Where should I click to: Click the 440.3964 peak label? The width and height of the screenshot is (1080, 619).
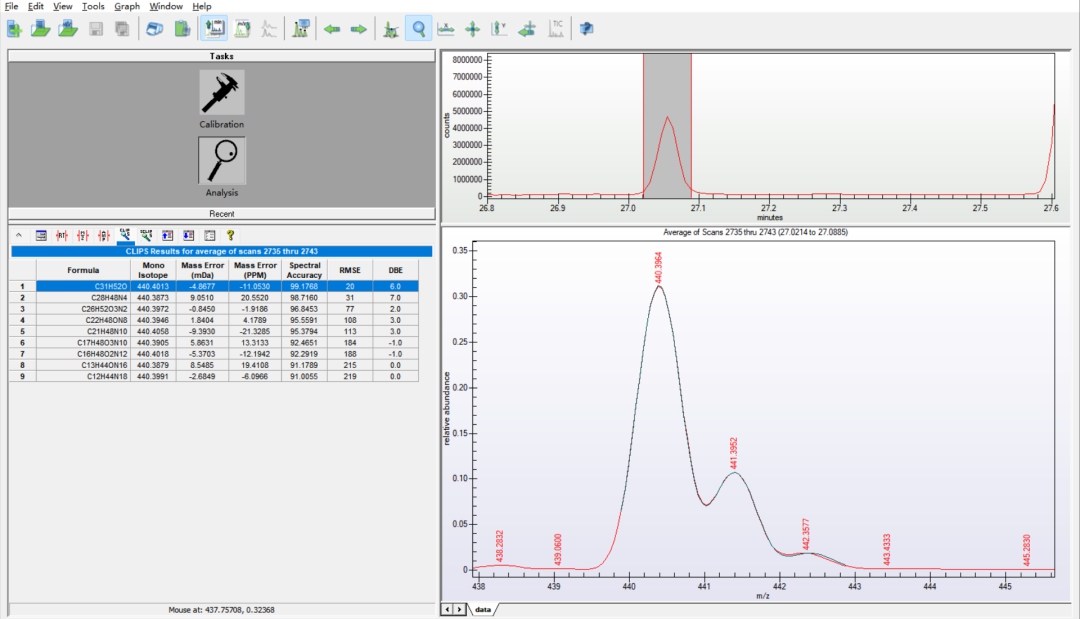(658, 267)
